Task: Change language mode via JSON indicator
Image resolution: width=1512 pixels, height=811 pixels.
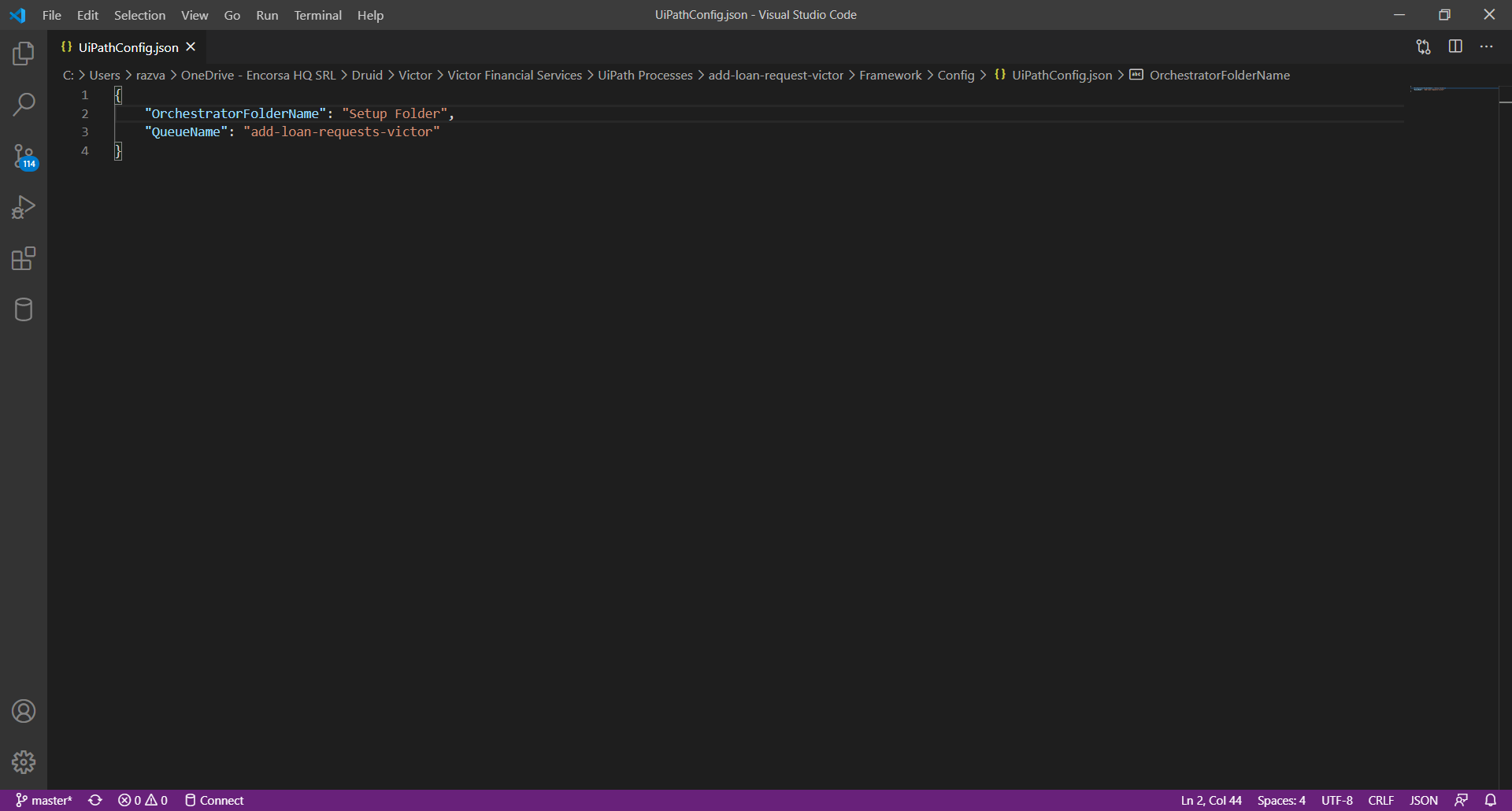Action: (1424, 800)
